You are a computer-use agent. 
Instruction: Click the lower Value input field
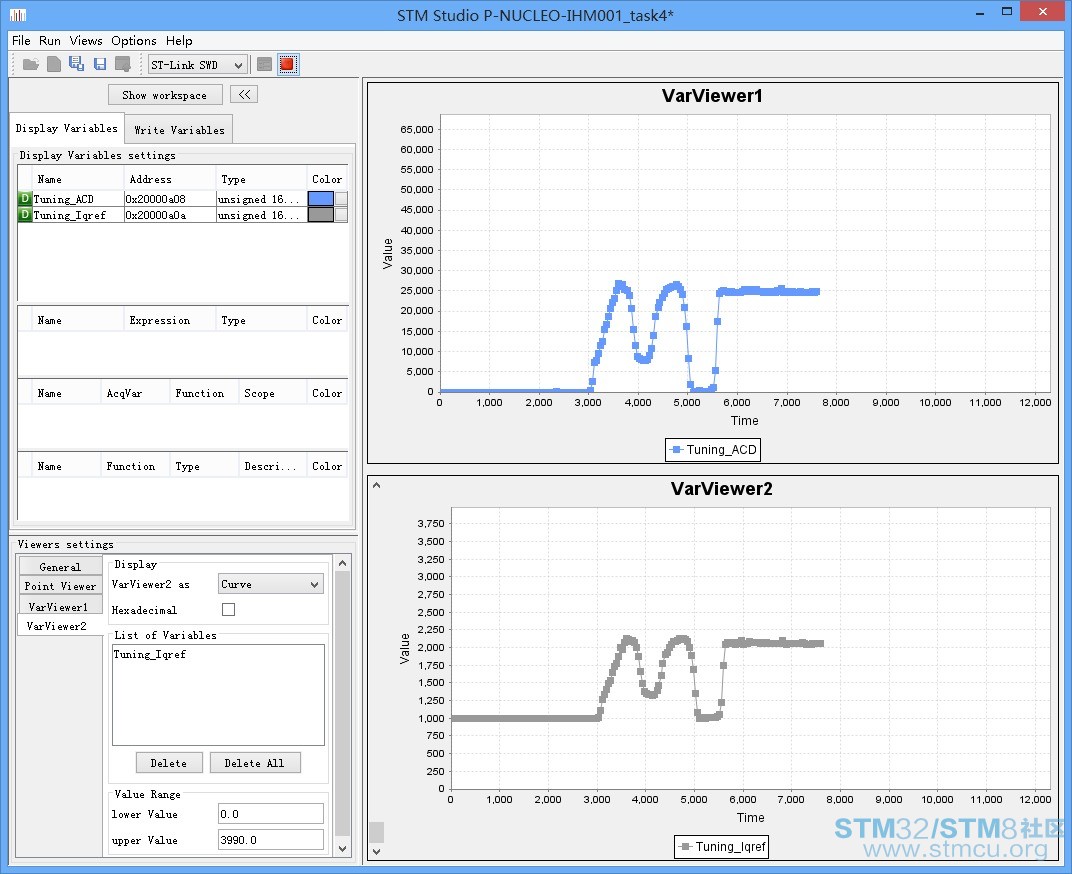(x=271, y=814)
